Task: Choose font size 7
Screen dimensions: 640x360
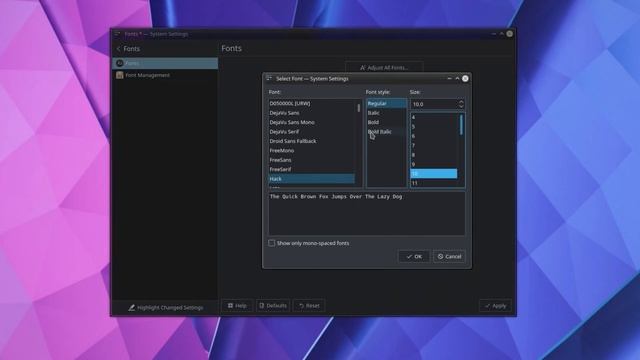Action: click(433, 146)
